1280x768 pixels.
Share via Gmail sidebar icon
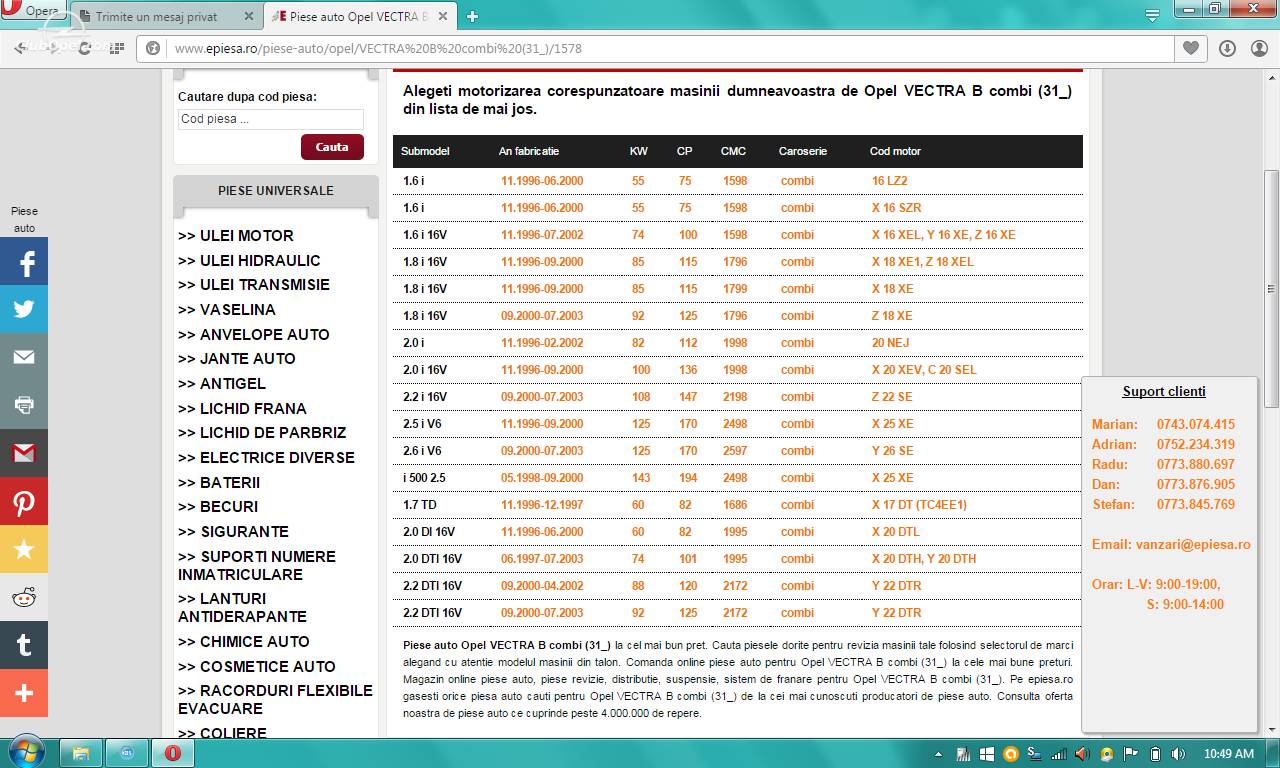[24, 453]
